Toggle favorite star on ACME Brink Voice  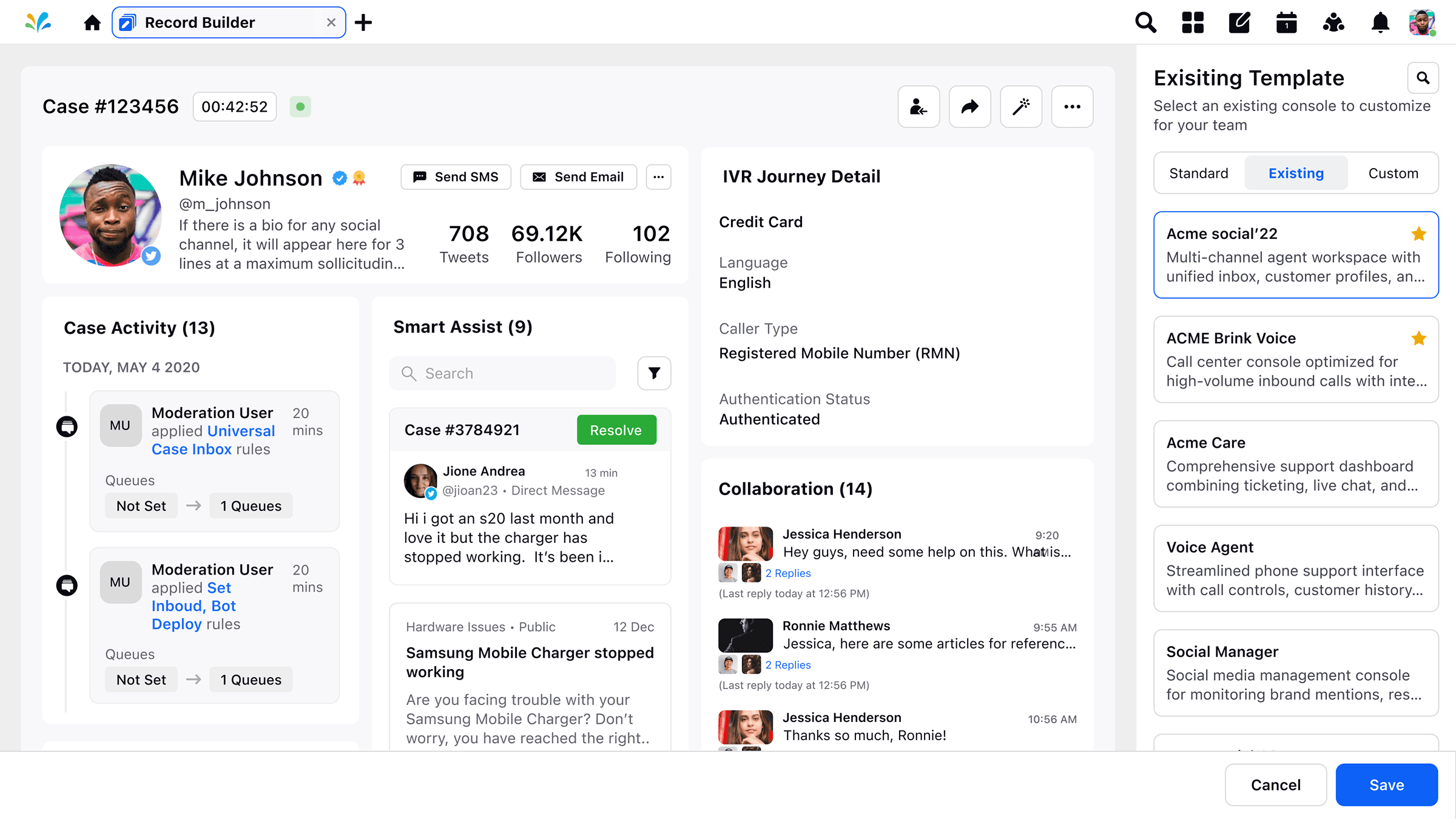(1418, 338)
